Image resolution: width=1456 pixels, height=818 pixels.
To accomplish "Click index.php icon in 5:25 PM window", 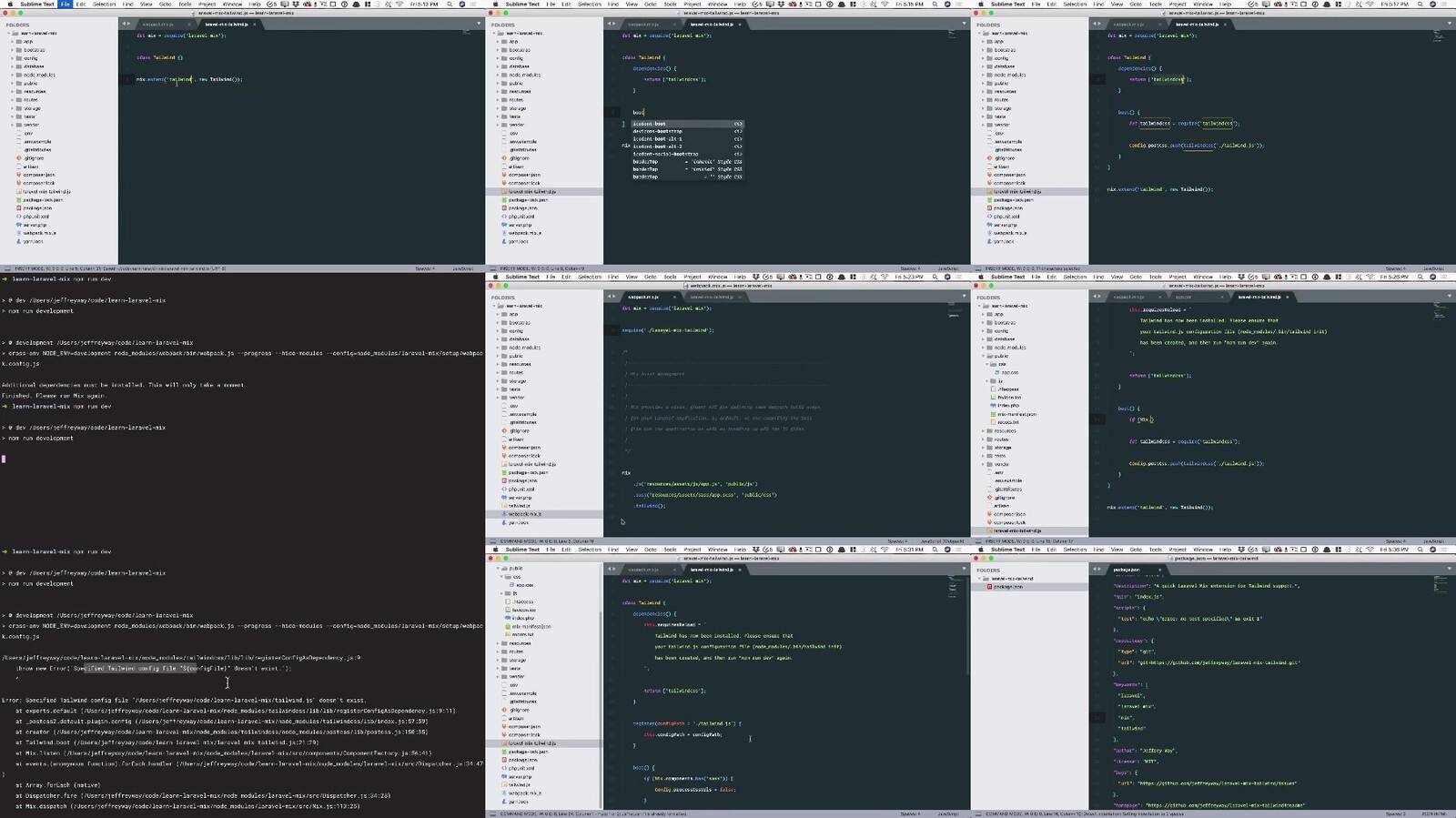I will (x=994, y=406).
